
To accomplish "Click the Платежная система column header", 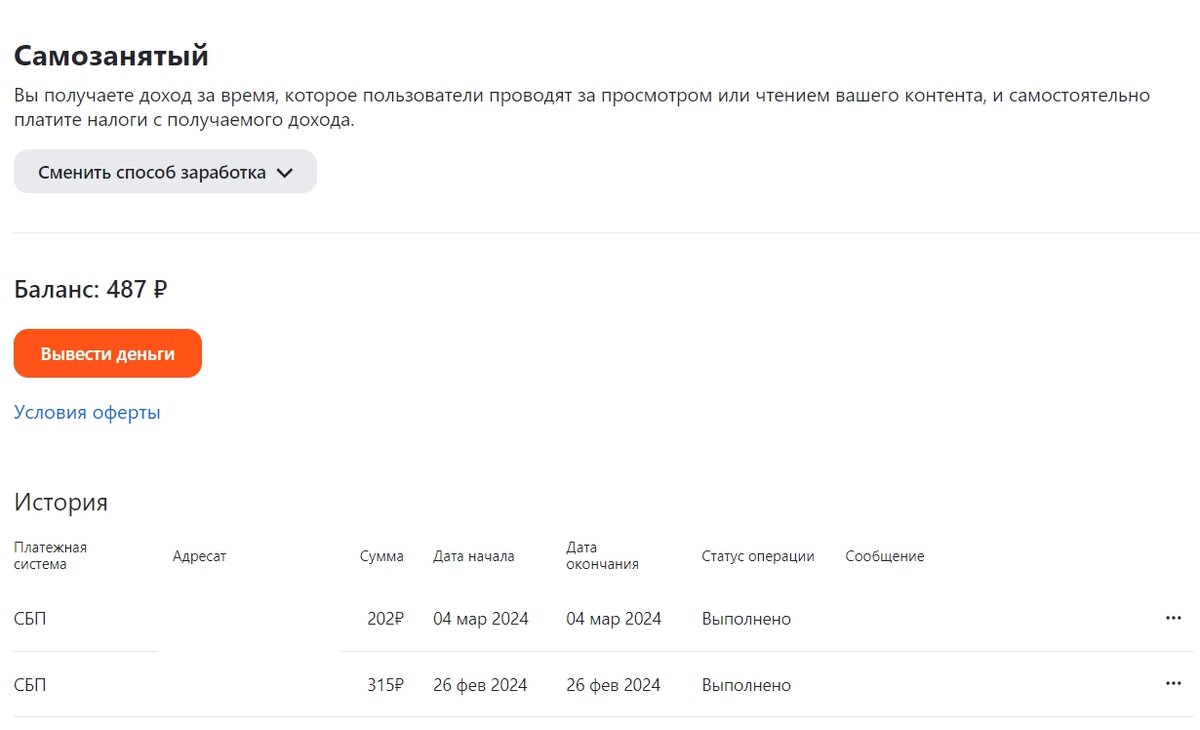I will (50, 556).
